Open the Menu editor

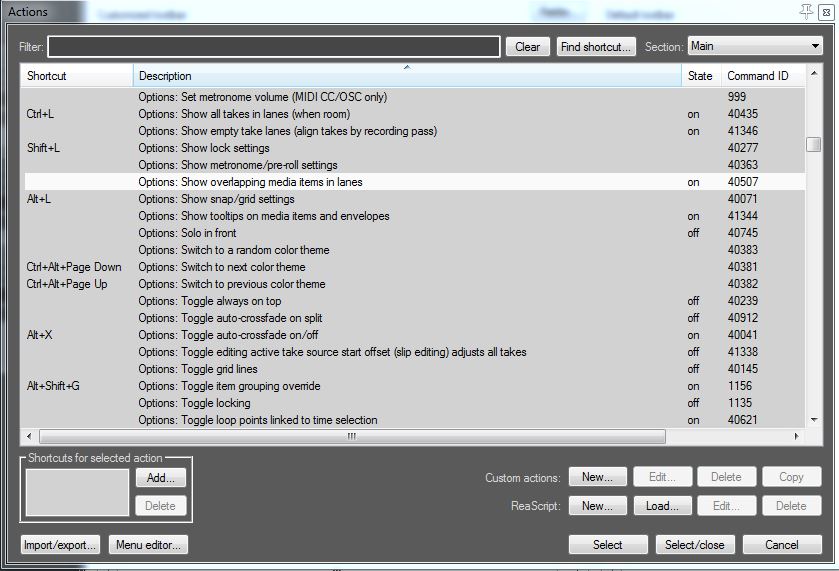149,545
